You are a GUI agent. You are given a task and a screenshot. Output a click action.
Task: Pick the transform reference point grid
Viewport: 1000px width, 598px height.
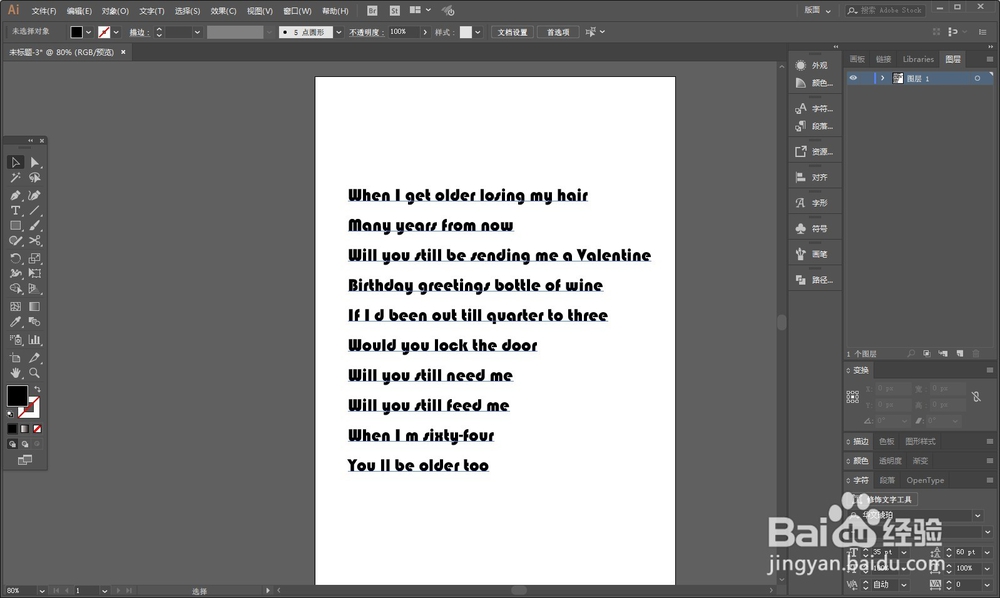853,397
